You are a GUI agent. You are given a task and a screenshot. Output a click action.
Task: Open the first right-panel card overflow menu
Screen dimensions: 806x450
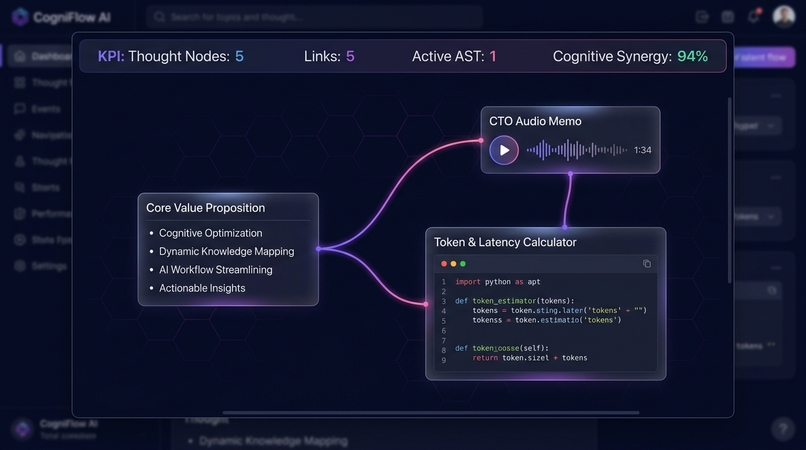click(x=776, y=96)
